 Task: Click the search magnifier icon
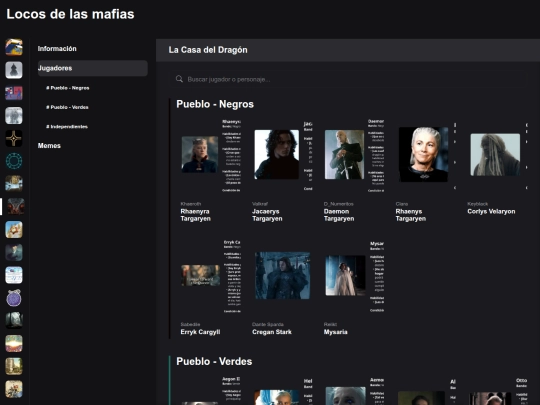coord(179,79)
